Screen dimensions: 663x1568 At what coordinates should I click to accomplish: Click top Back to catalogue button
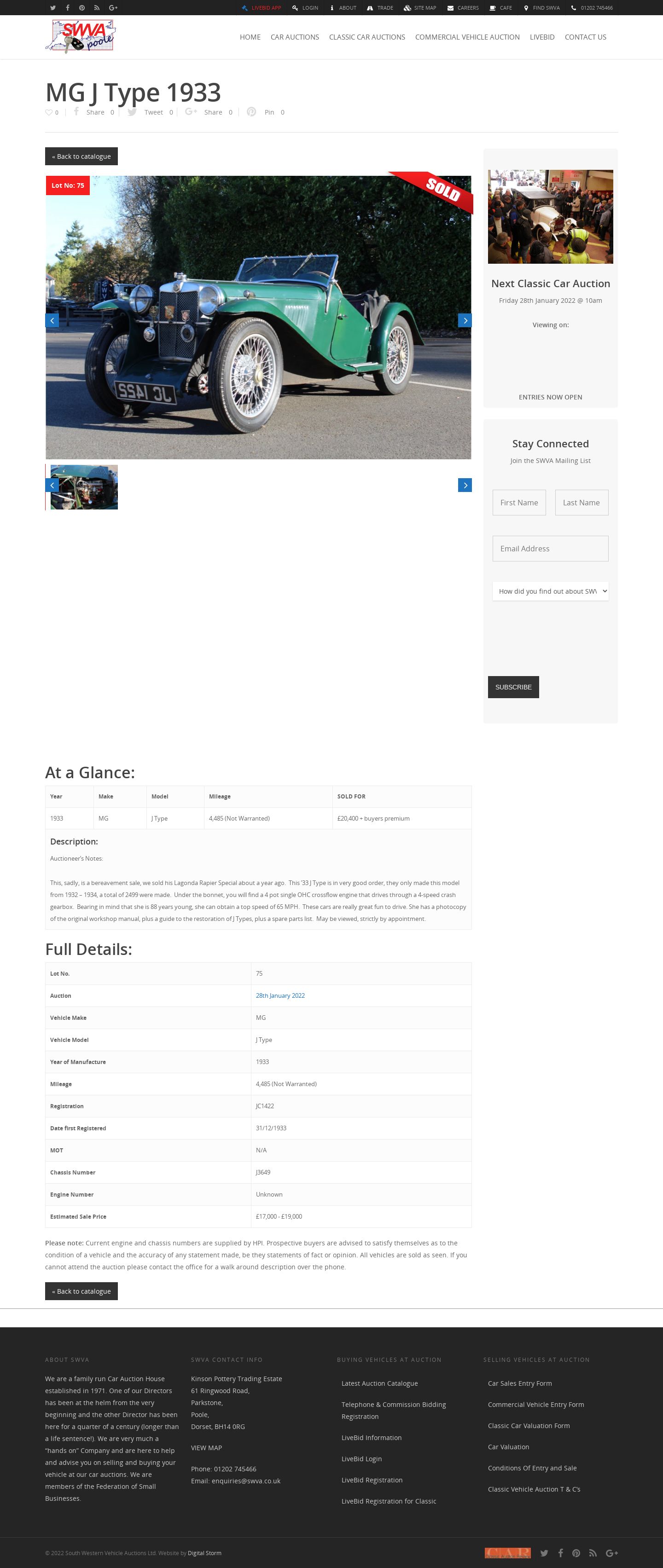click(81, 156)
